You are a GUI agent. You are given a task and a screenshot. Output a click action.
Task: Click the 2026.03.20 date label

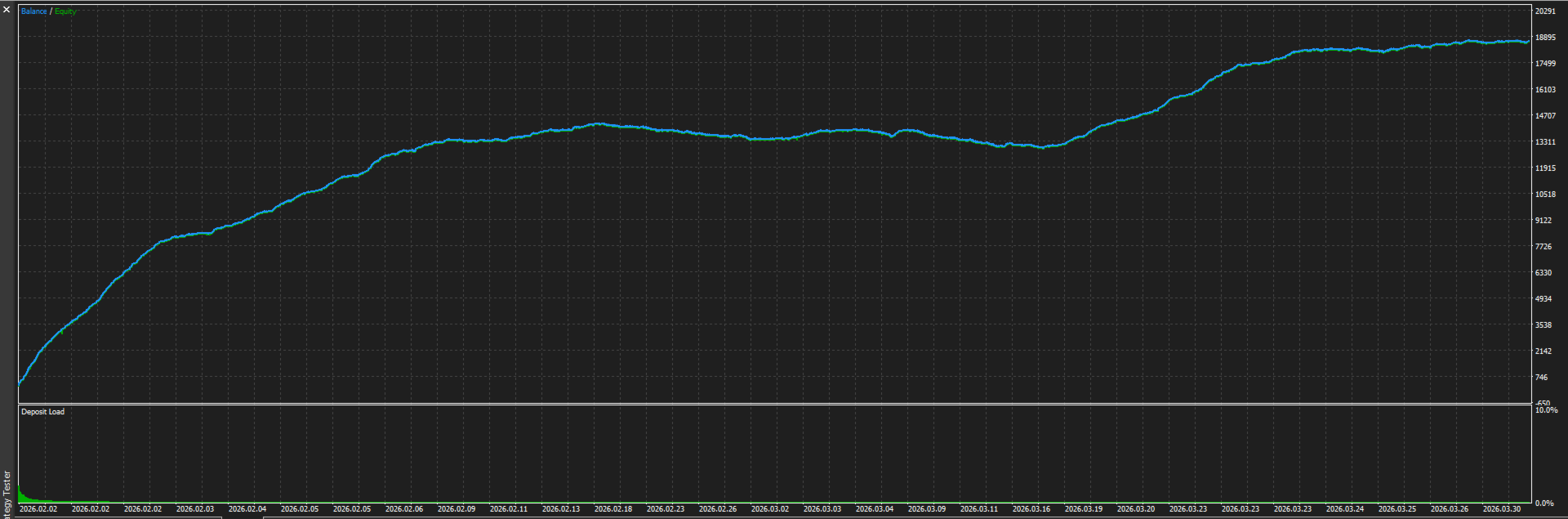coord(1136,509)
